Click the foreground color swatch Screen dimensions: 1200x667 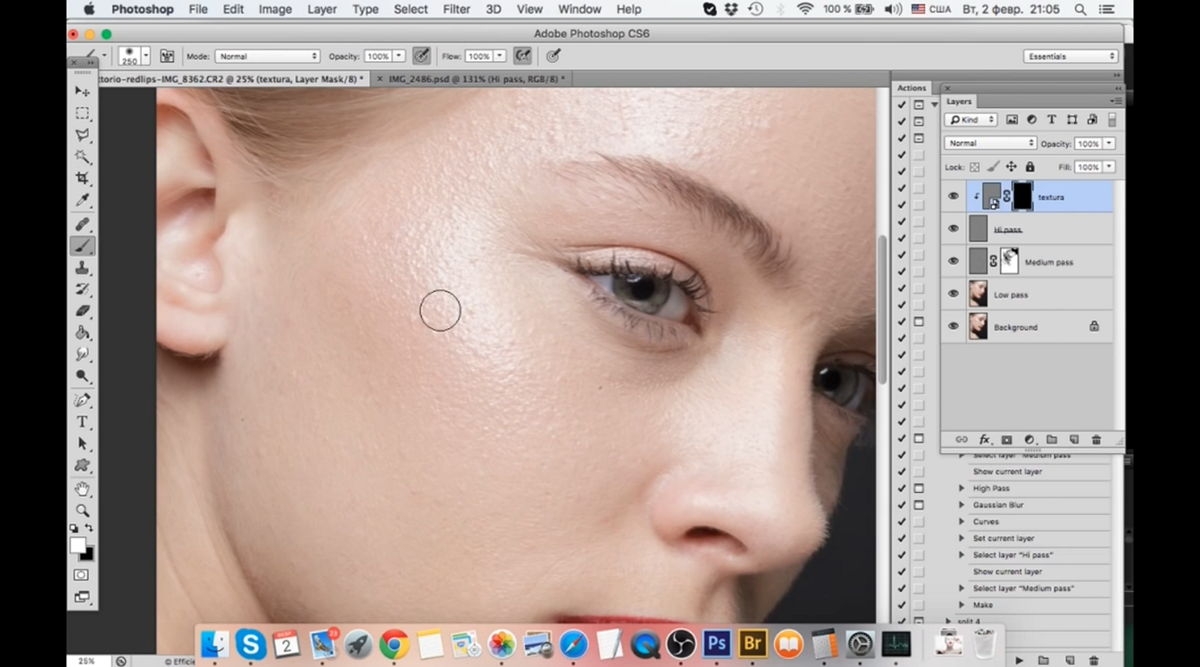77,545
